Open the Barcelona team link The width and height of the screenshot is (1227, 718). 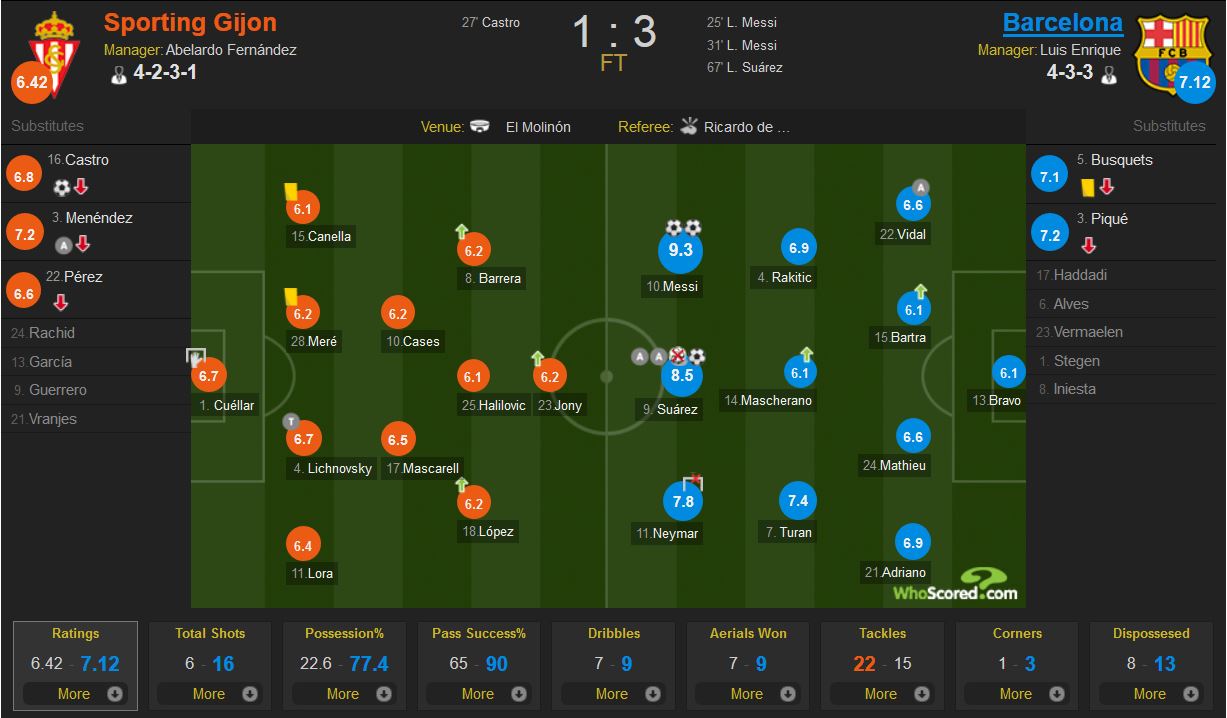pos(1062,22)
